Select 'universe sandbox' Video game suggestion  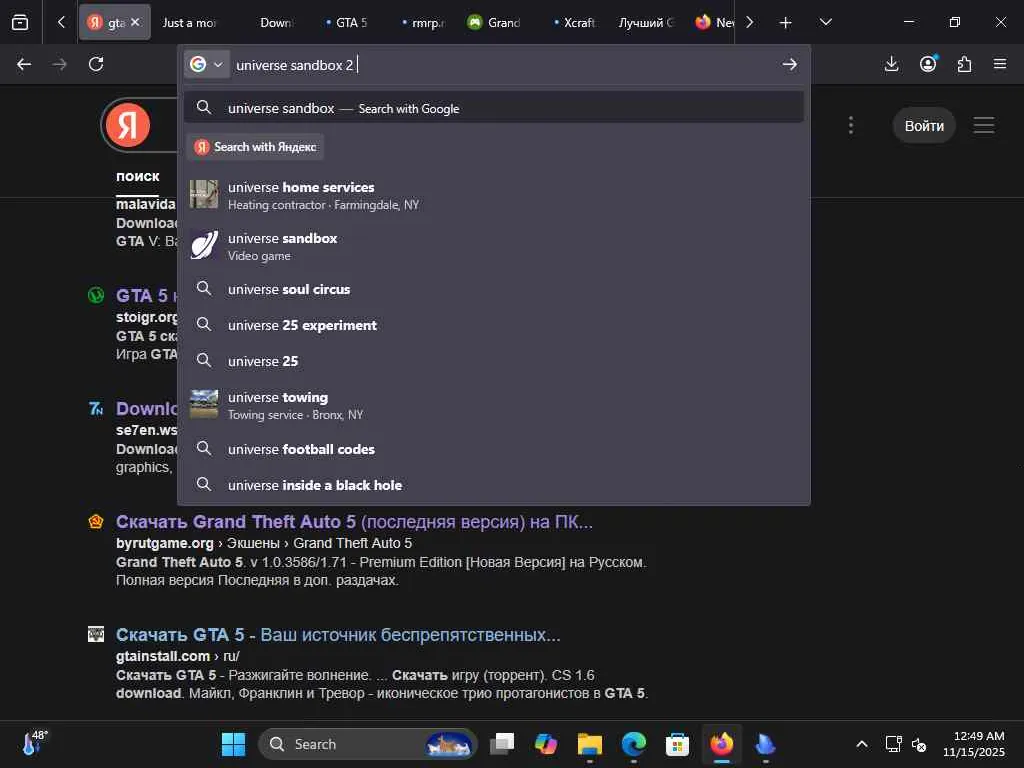point(494,246)
